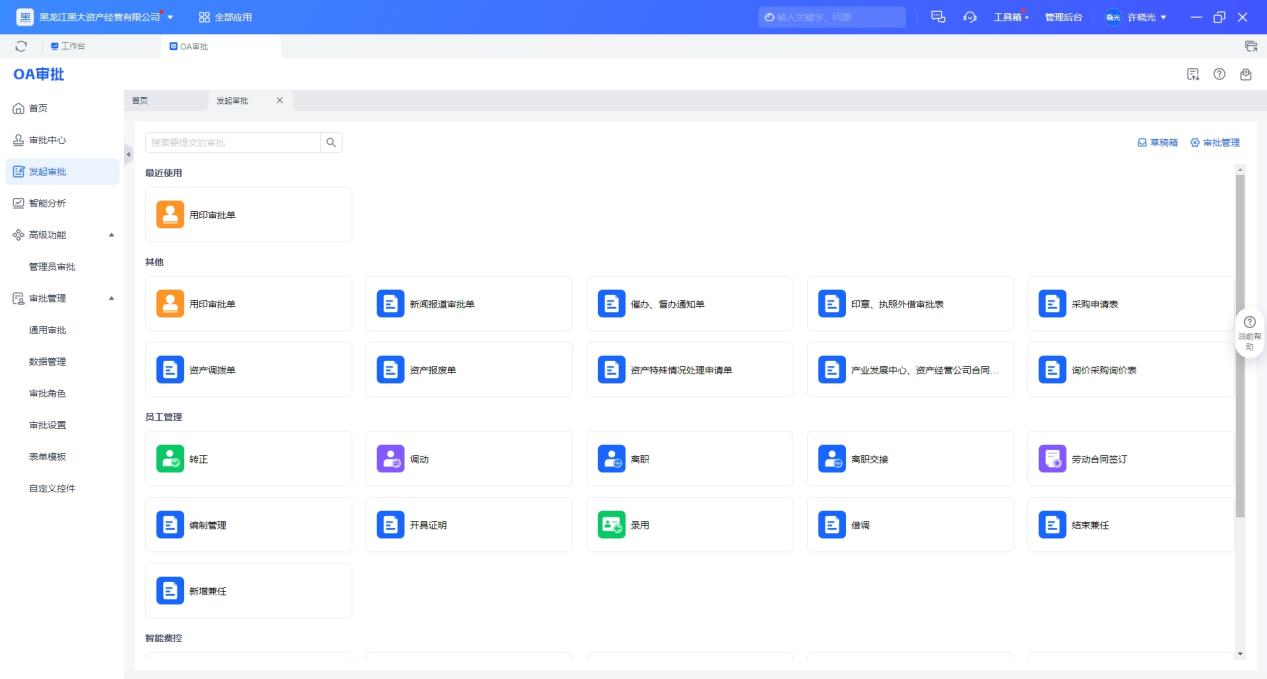Open the green 录用 hiring icon

(x=611, y=525)
